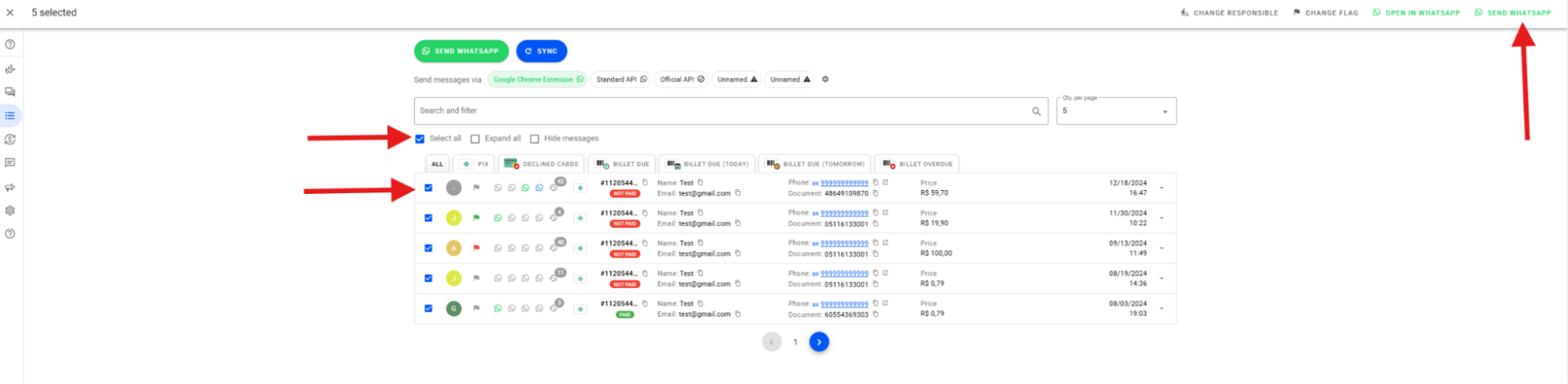Expand the last row dated 08/03/2024
The height and width of the screenshot is (384, 1568).
point(1162,309)
